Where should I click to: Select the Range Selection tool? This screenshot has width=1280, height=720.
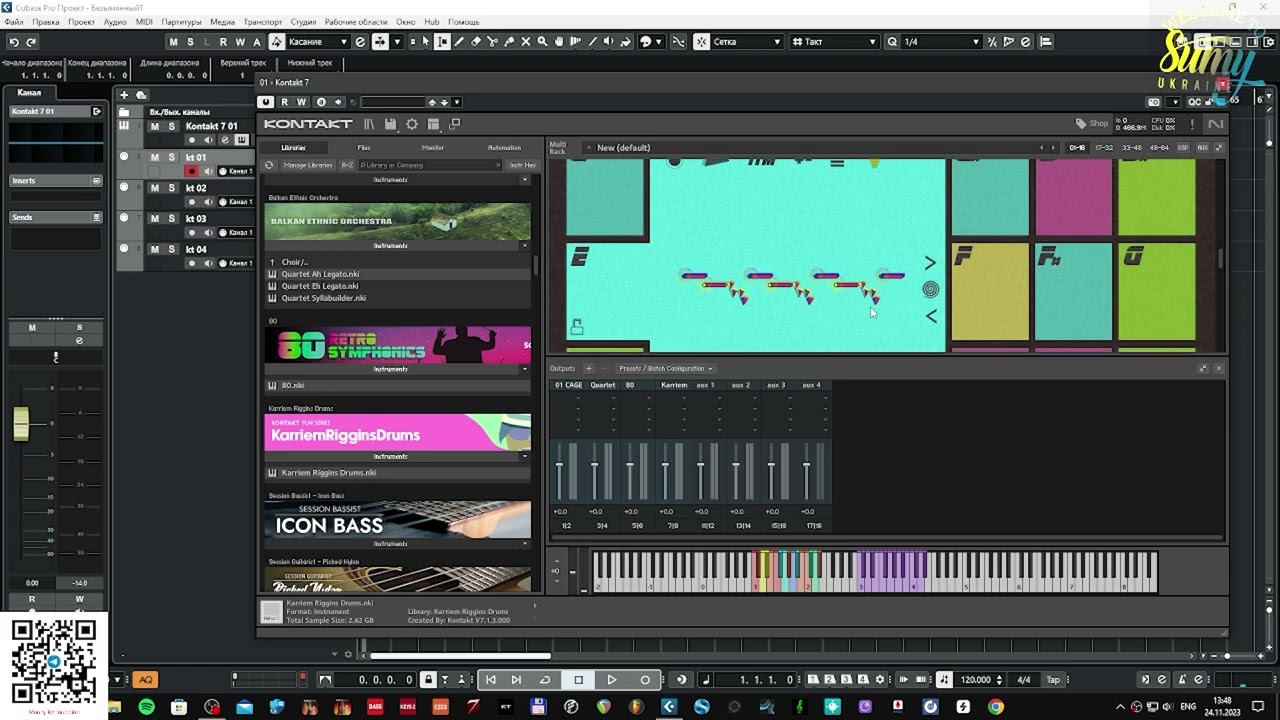tap(443, 42)
